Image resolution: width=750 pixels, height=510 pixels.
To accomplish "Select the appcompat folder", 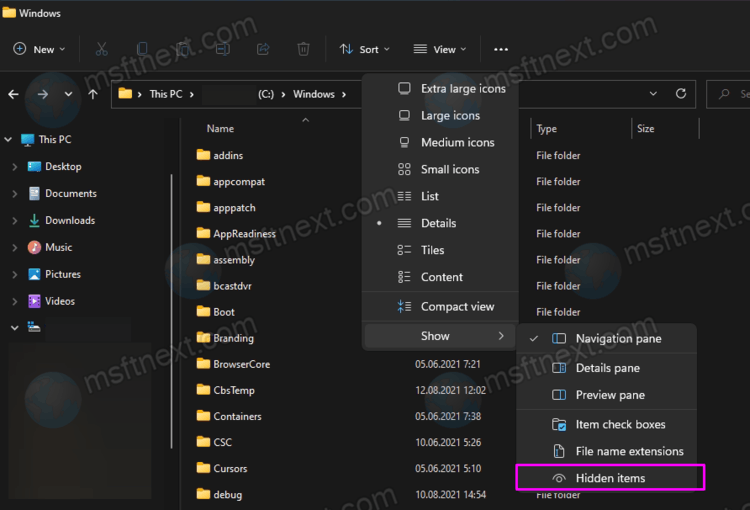I will click(x=231, y=181).
